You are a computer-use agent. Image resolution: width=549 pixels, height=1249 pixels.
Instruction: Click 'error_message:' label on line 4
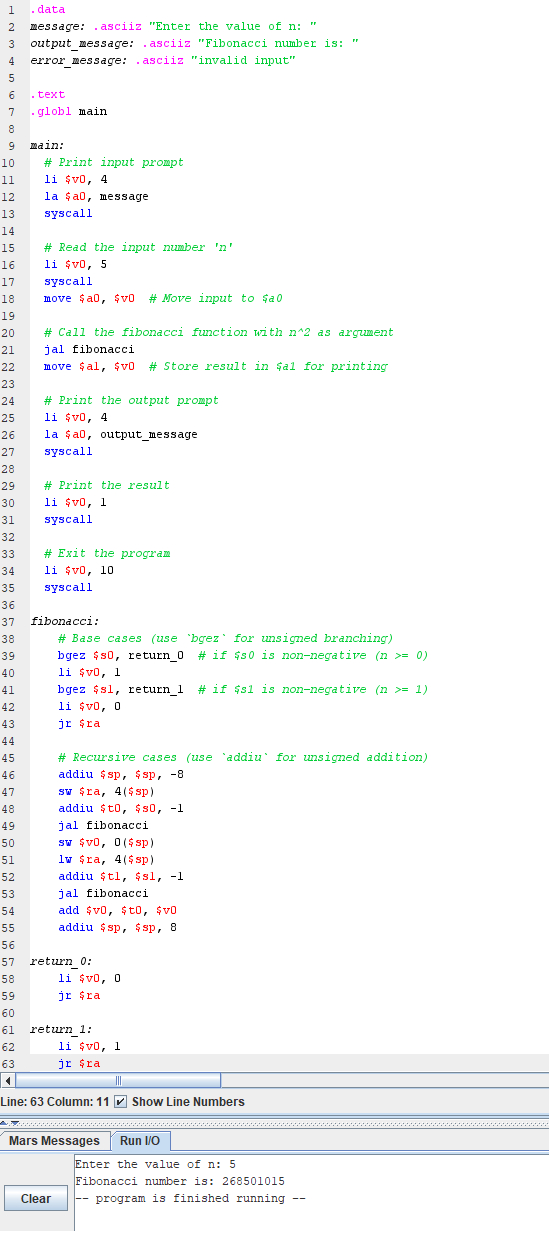(79, 60)
